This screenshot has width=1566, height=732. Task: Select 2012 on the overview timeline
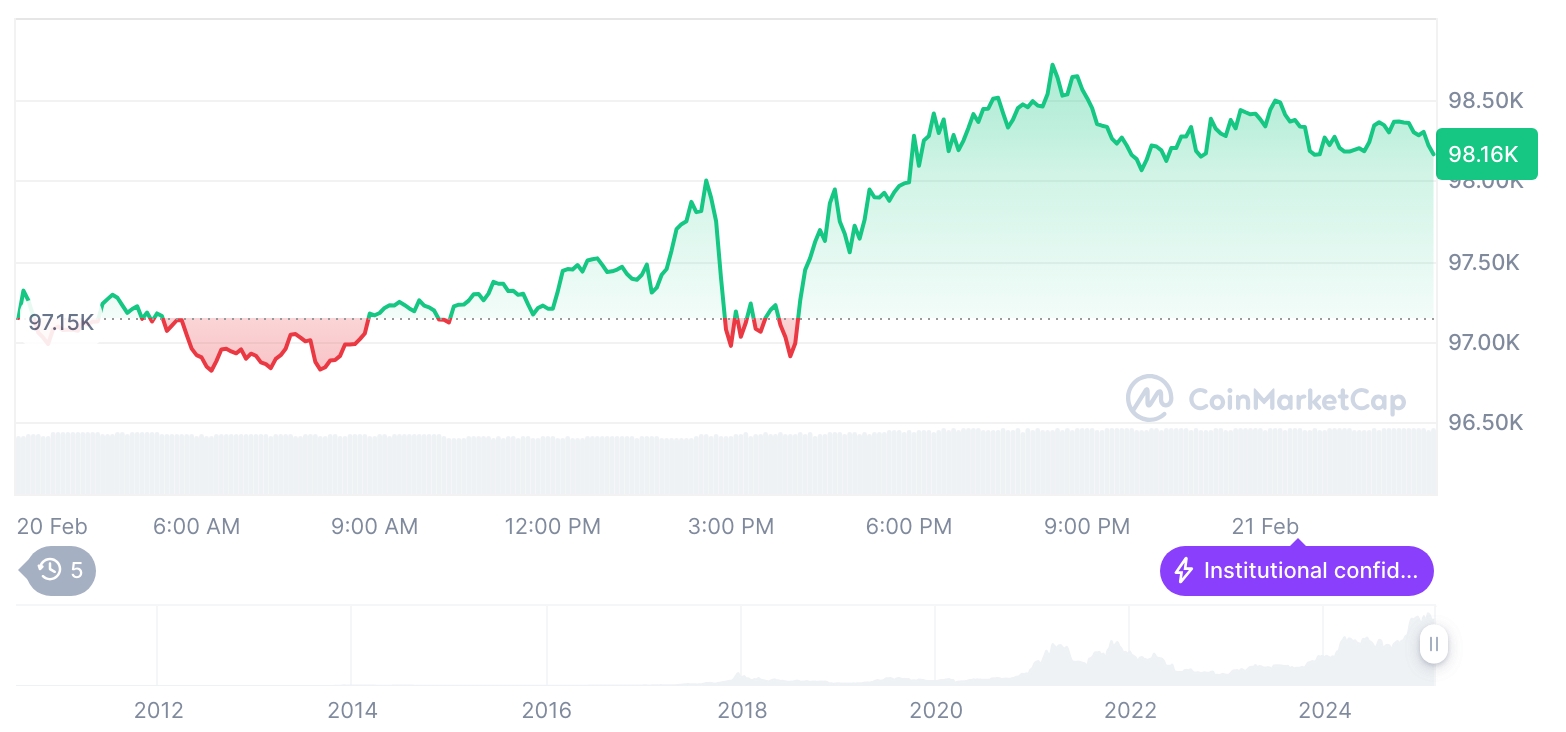[158, 710]
